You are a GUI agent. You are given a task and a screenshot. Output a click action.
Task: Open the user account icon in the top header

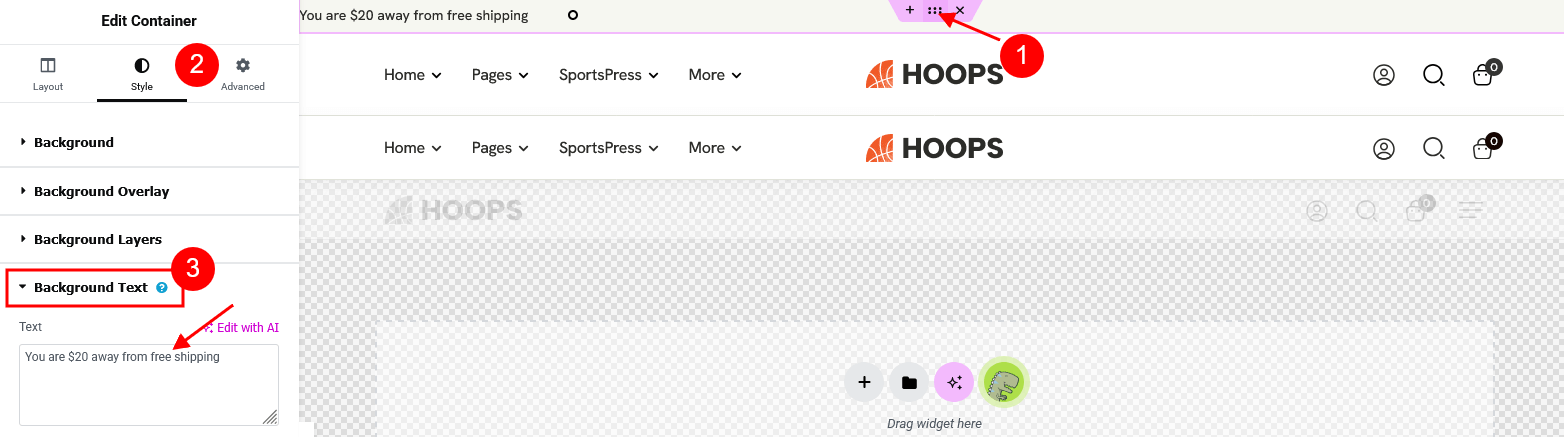pyautogui.click(x=1384, y=75)
